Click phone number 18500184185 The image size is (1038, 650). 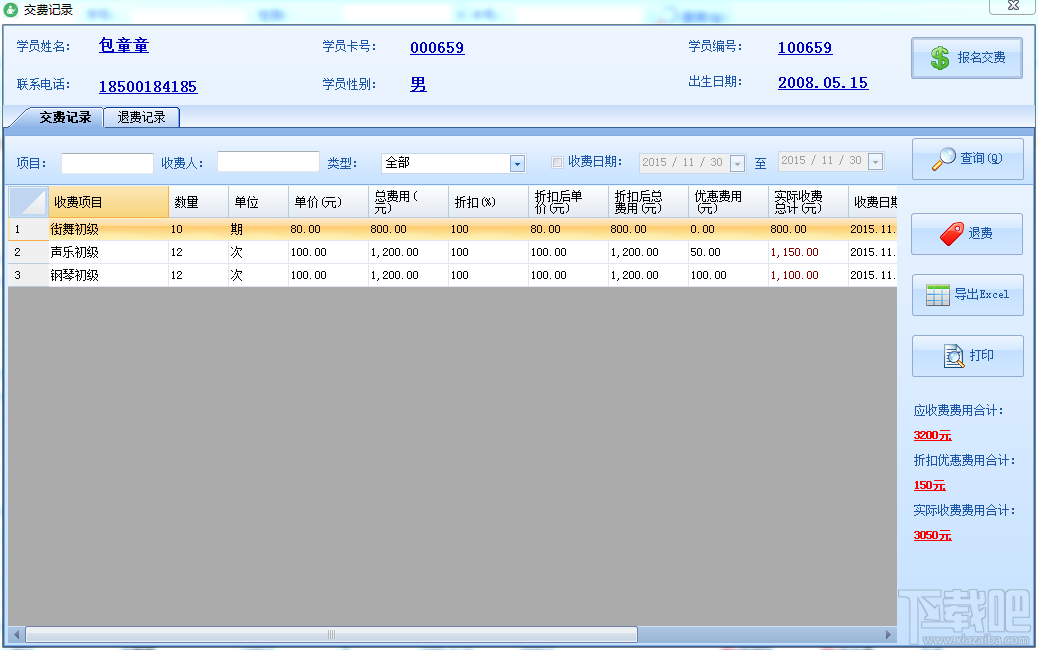coord(148,87)
